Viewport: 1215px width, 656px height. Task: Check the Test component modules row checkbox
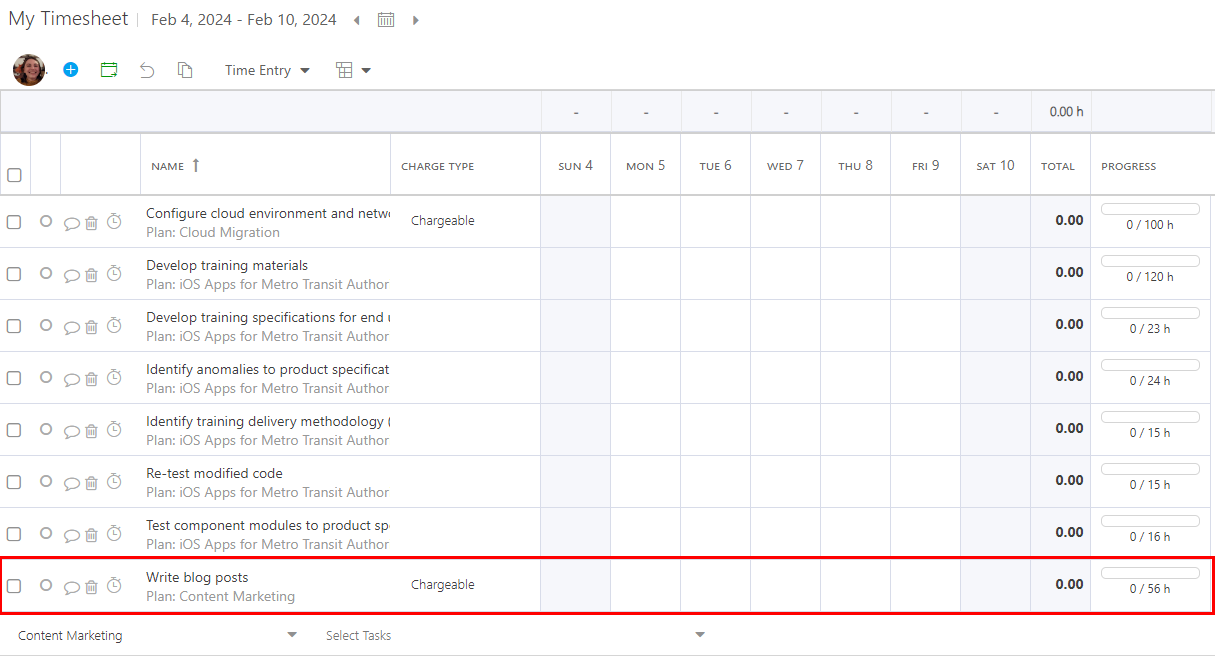tap(14, 534)
